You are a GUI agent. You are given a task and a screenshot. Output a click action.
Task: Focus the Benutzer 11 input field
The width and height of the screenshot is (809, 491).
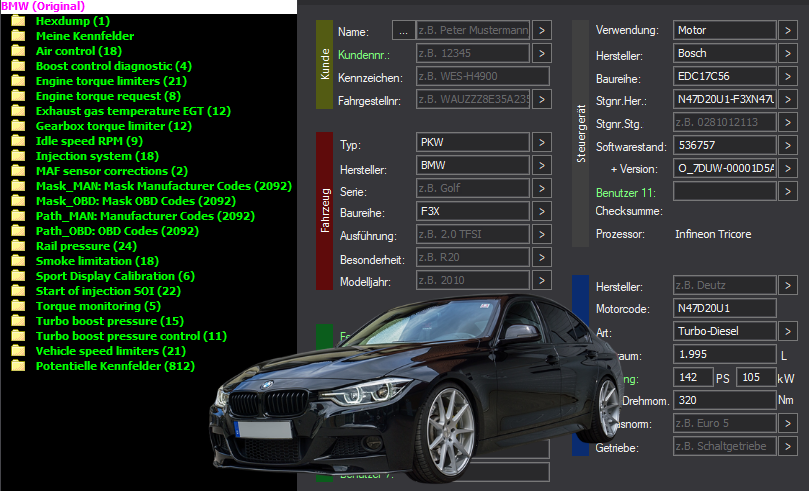(725, 192)
